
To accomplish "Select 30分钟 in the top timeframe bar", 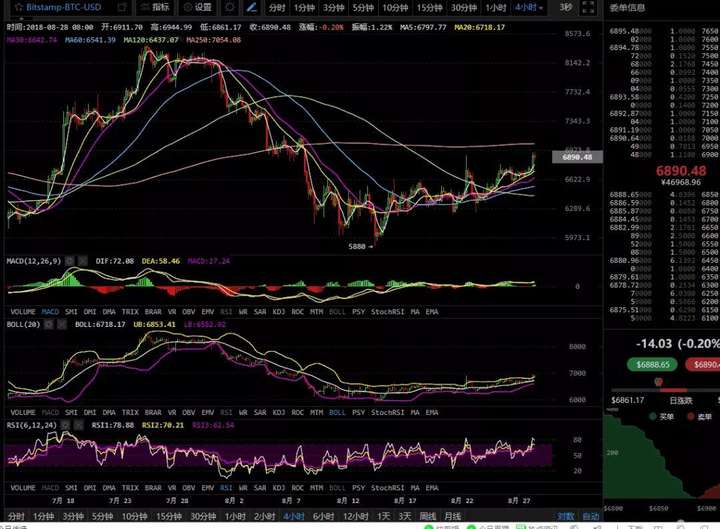I will pos(464,8).
